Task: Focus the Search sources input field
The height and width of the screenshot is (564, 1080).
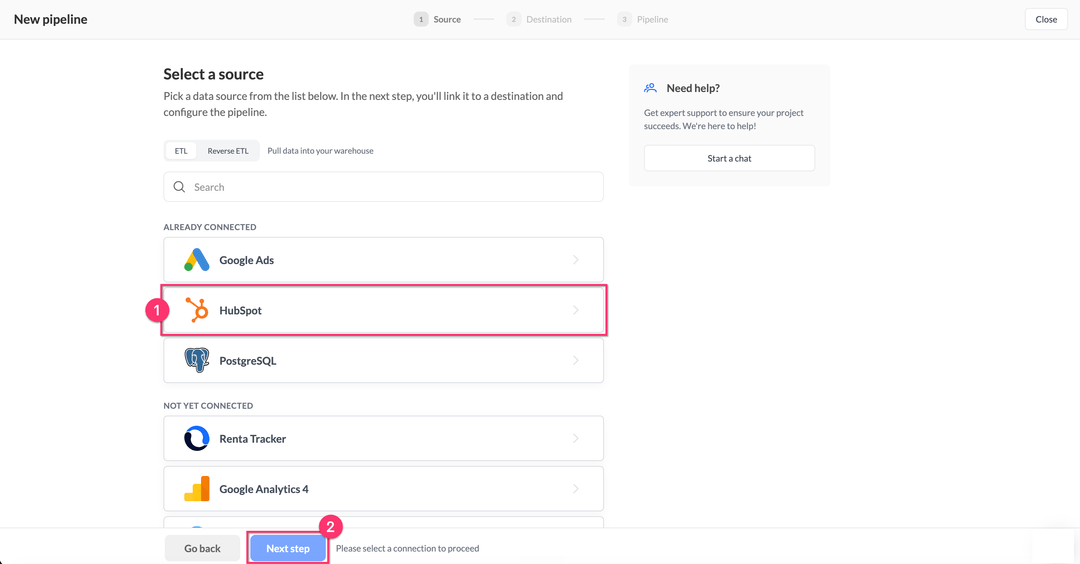Action: (x=384, y=187)
